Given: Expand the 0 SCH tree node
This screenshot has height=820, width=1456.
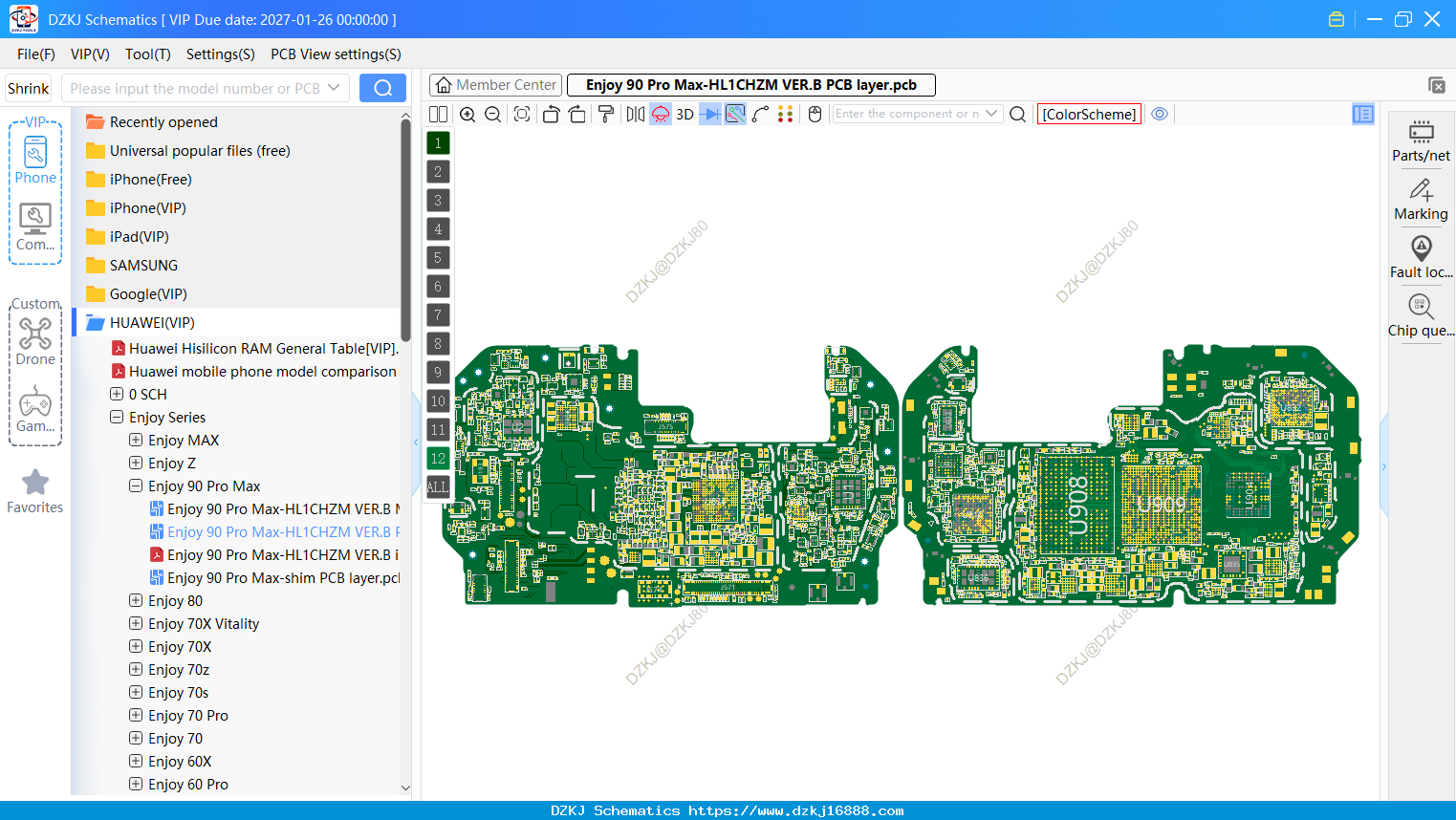Looking at the screenshot, I should (x=117, y=394).
